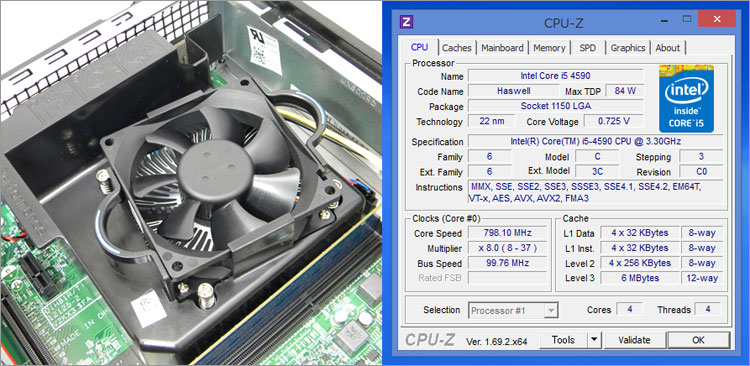The height and width of the screenshot is (366, 750).
Task: Open the Mainboard tab
Action: click(x=502, y=48)
